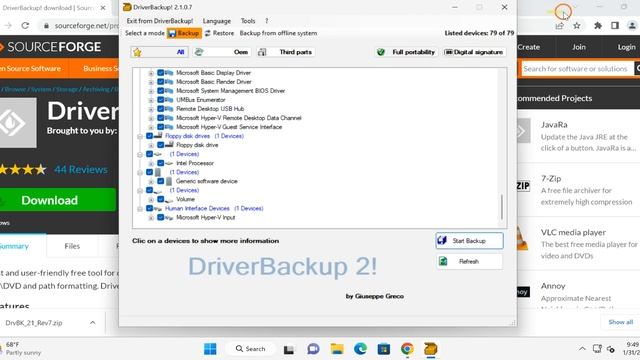
Task: Click Search for software input in browser
Action: 577,69
